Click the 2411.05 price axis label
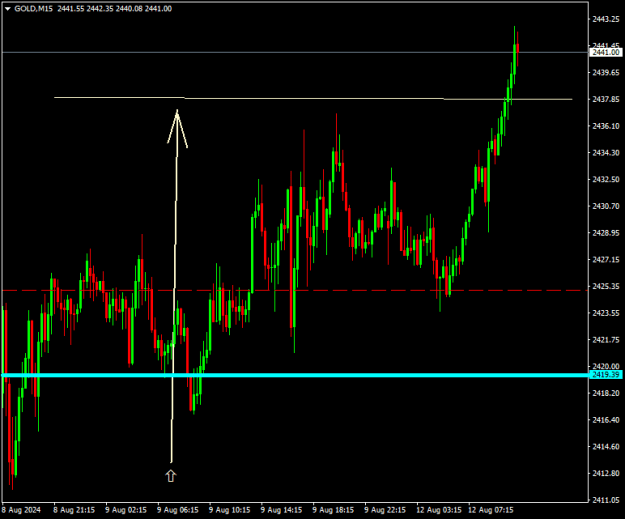625x519 pixels. tap(606, 500)
